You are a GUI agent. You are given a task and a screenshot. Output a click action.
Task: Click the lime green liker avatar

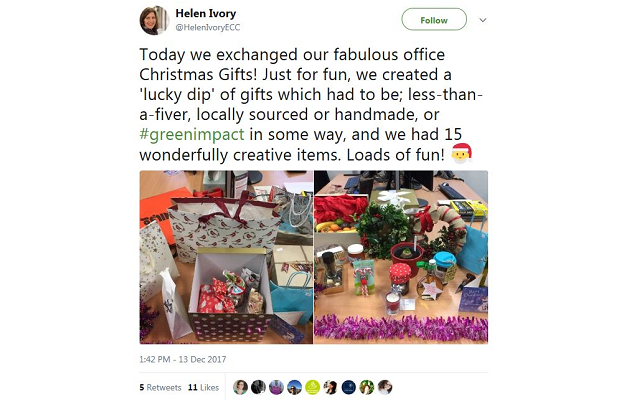click(x=312, y=387)
